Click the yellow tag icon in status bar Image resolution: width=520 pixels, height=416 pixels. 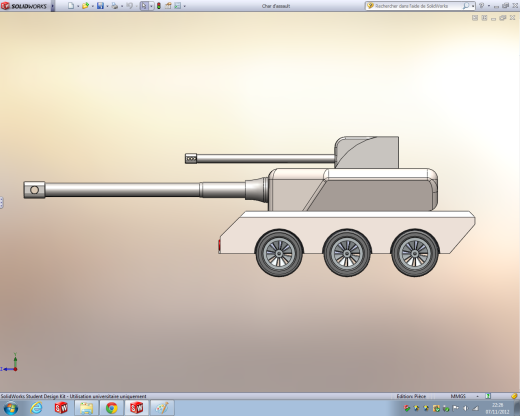pos(514,396)
